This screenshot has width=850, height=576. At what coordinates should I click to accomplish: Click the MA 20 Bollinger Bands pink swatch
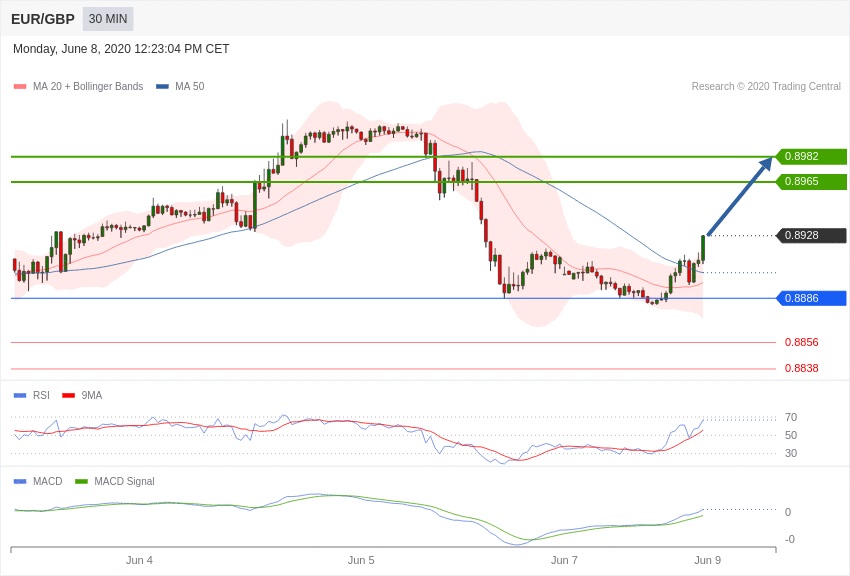tap(20, 87)
